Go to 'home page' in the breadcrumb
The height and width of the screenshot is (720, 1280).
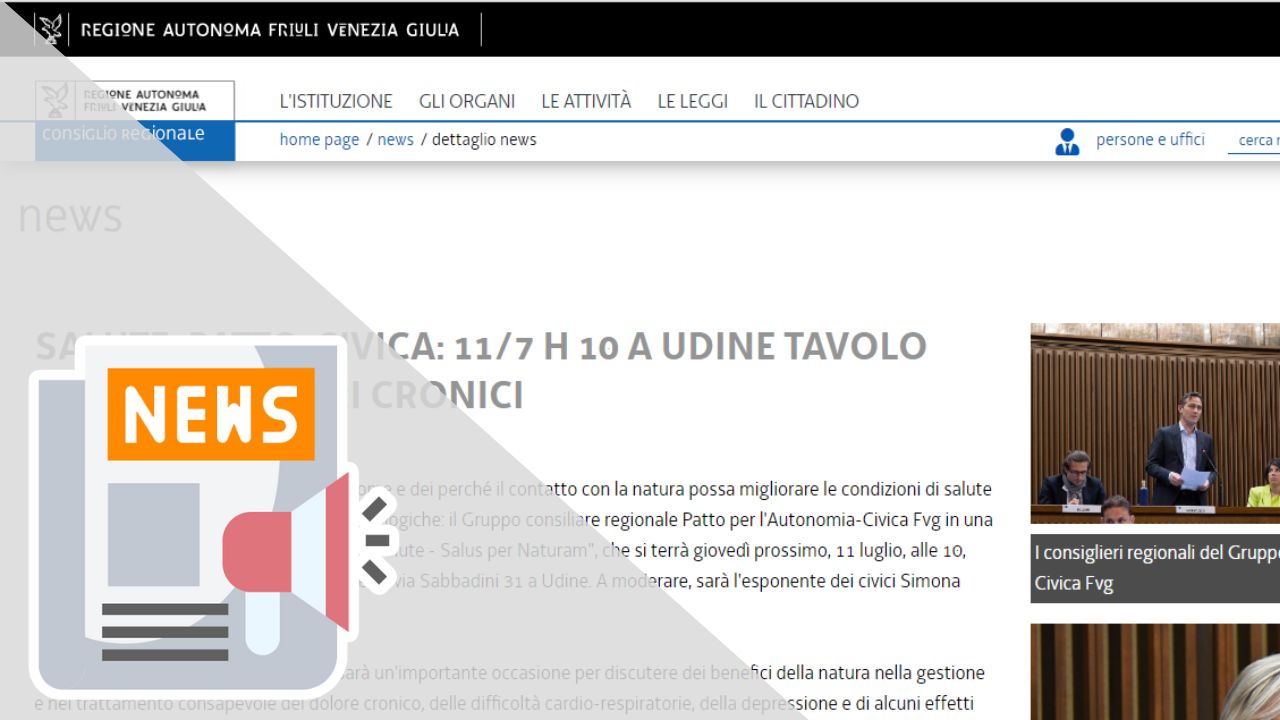coord(319,140)
